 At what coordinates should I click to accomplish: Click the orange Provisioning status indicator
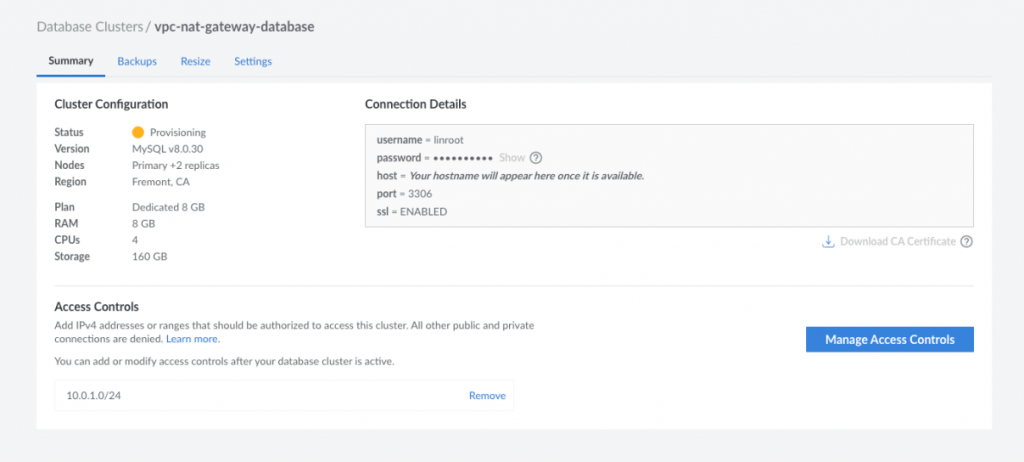point(138,132)
